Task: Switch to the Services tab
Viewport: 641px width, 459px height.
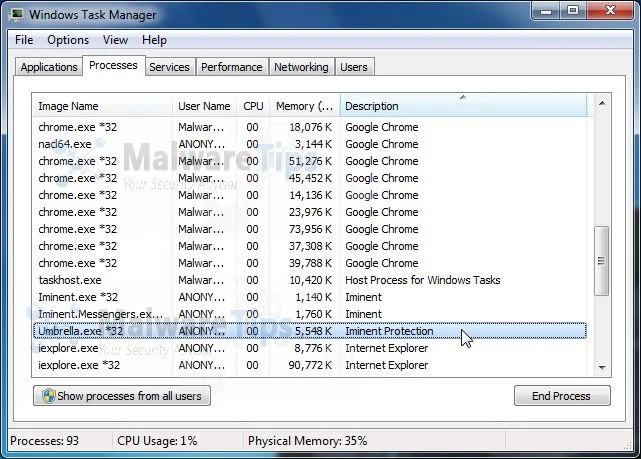Action: click(169, 67)
